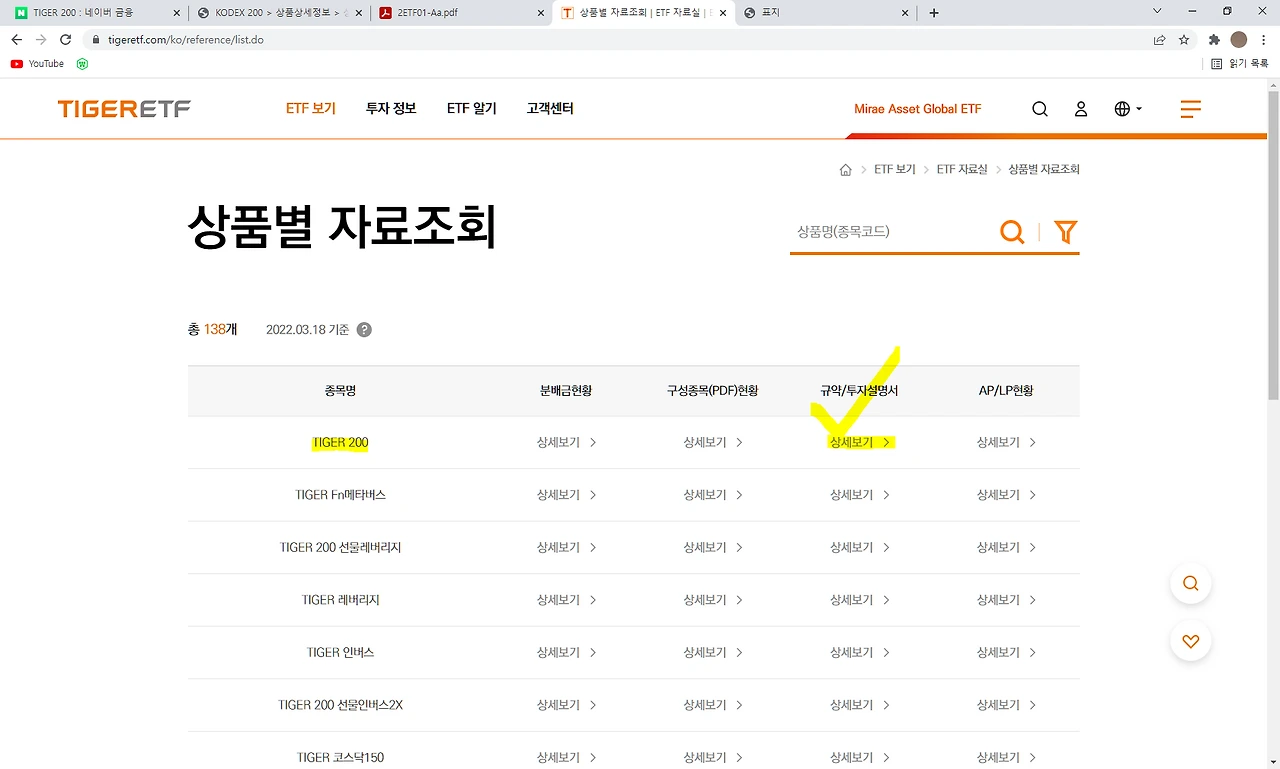
Task: Click the Mirae Asset Global ETF link
Action: point(918,109)
